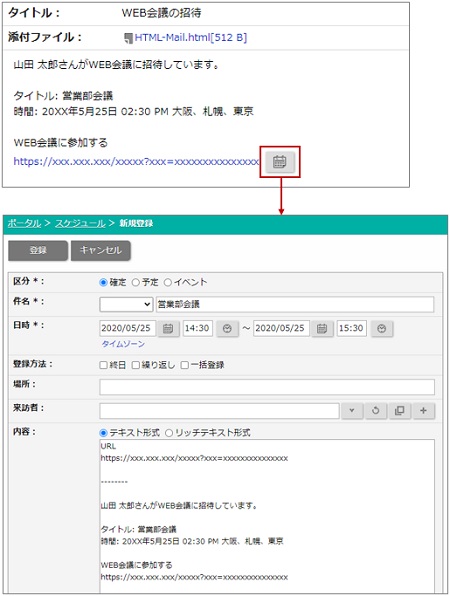Select the イベント radio button
This screenshot has width=450, height=596.
pyautogui.click(x=168, y=282)
